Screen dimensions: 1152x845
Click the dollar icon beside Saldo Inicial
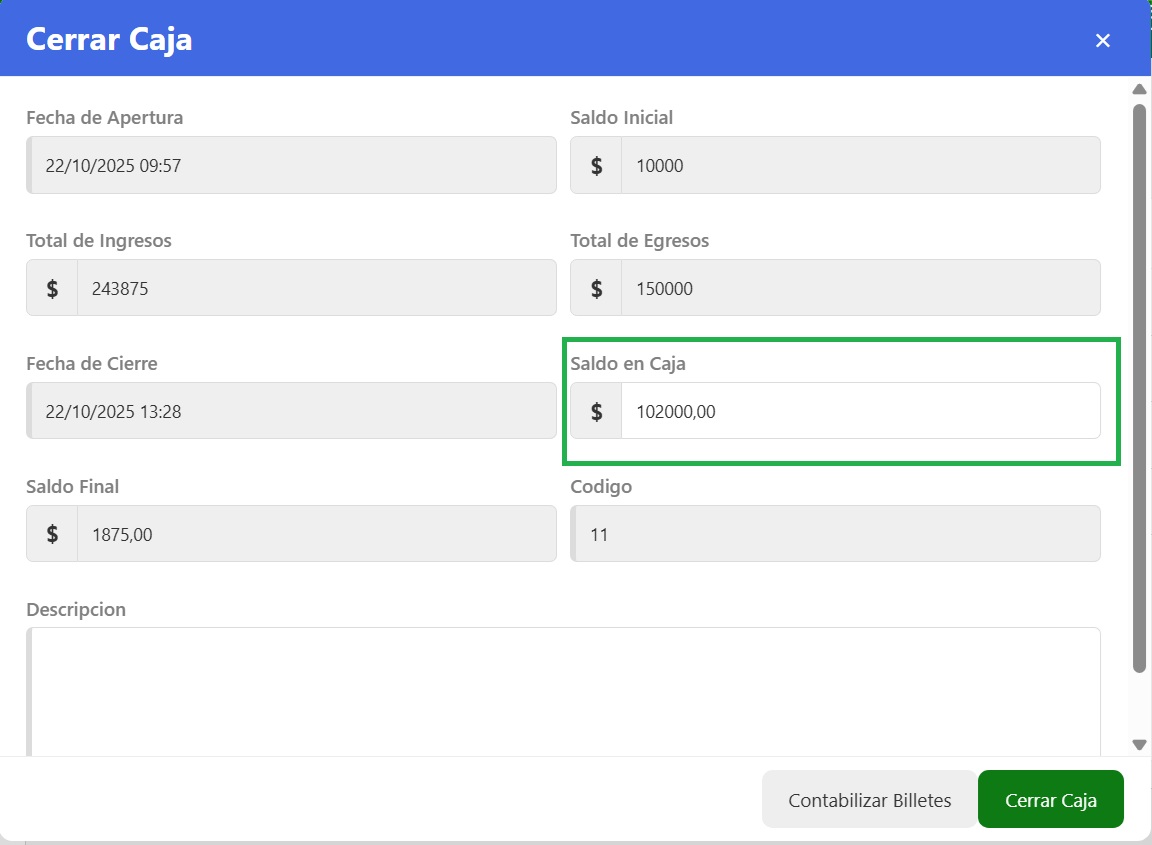[597, 166]
